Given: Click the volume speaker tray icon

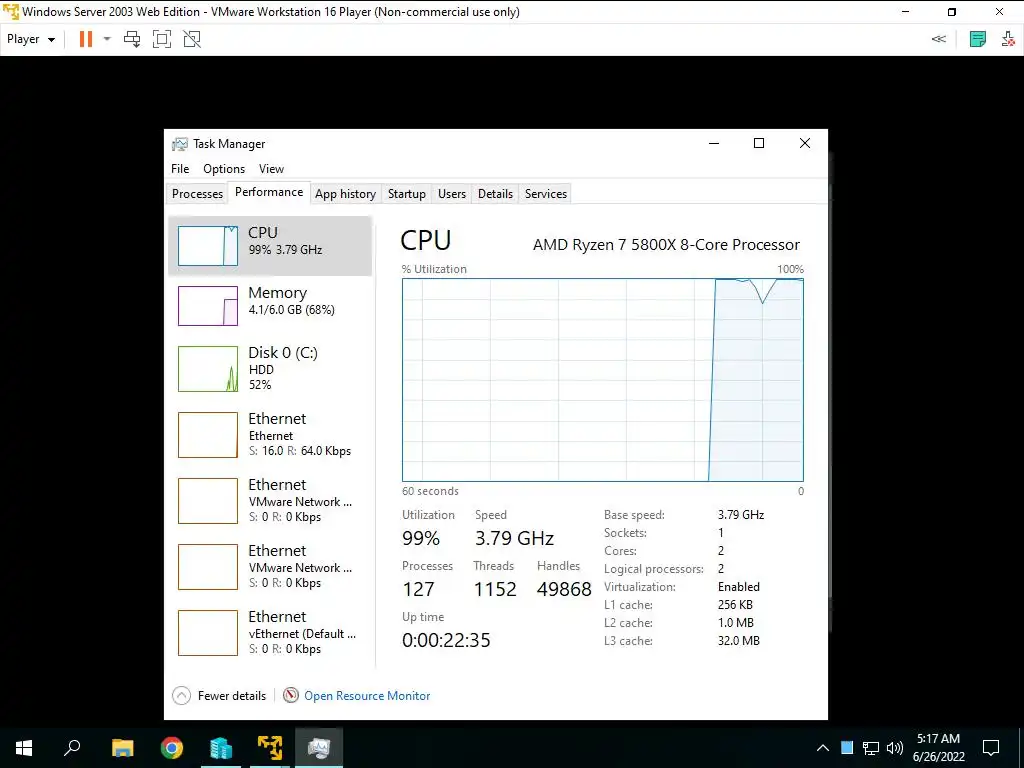Looking at the screenshot, I should coord(895,748).
